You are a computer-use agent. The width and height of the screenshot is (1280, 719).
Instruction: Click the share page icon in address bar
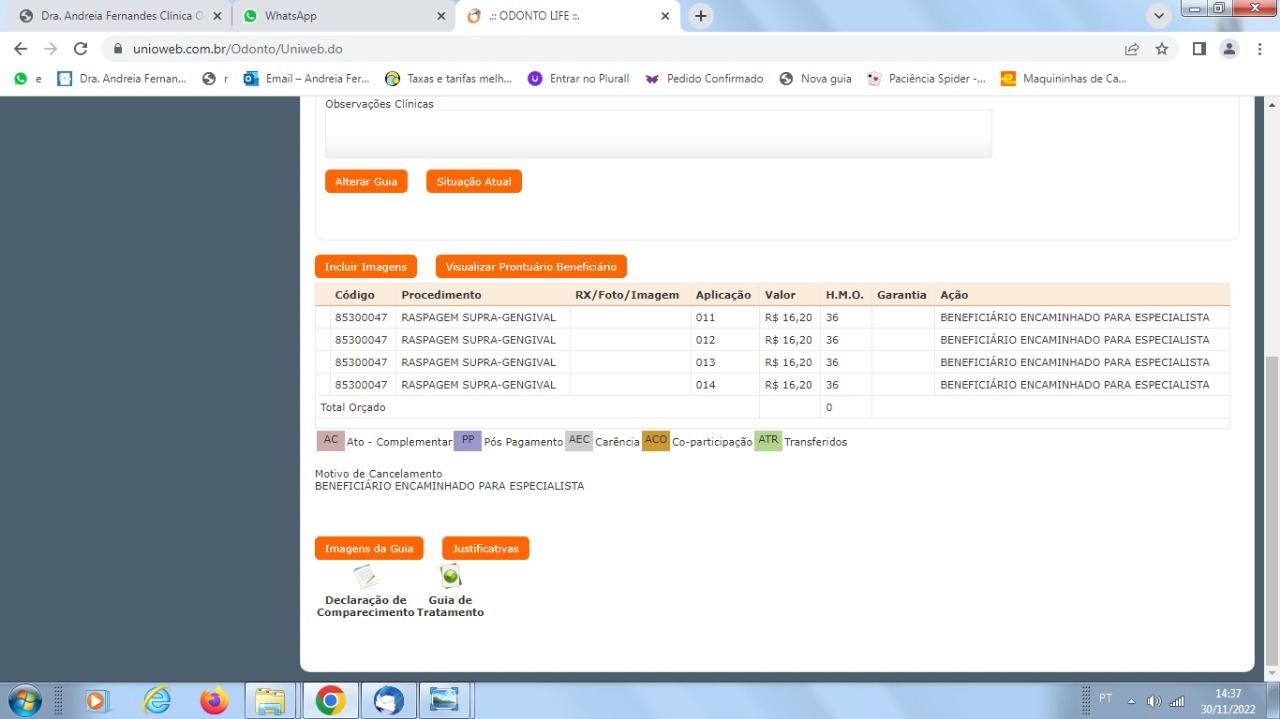click(1132, 49)
